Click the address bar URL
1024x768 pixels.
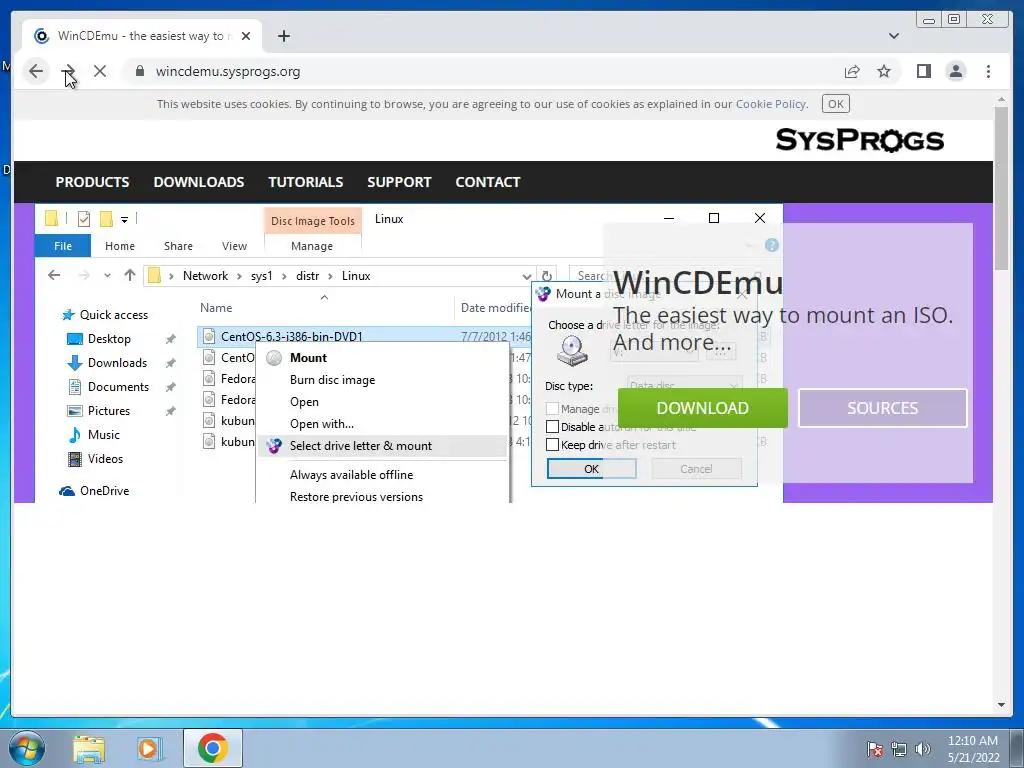pyautogui.click(x=228, y=71)
